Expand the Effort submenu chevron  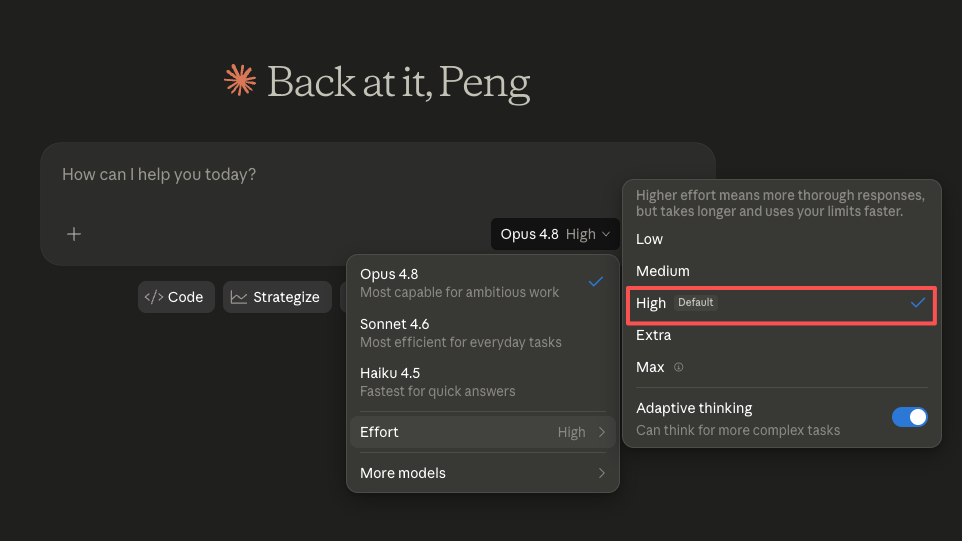pyautogui.click(x=602, y=432)
